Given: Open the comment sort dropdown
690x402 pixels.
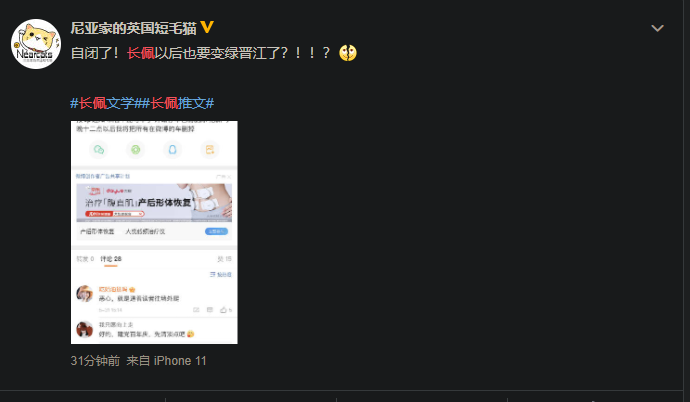Looking at the screenshot, I should 220,274.
